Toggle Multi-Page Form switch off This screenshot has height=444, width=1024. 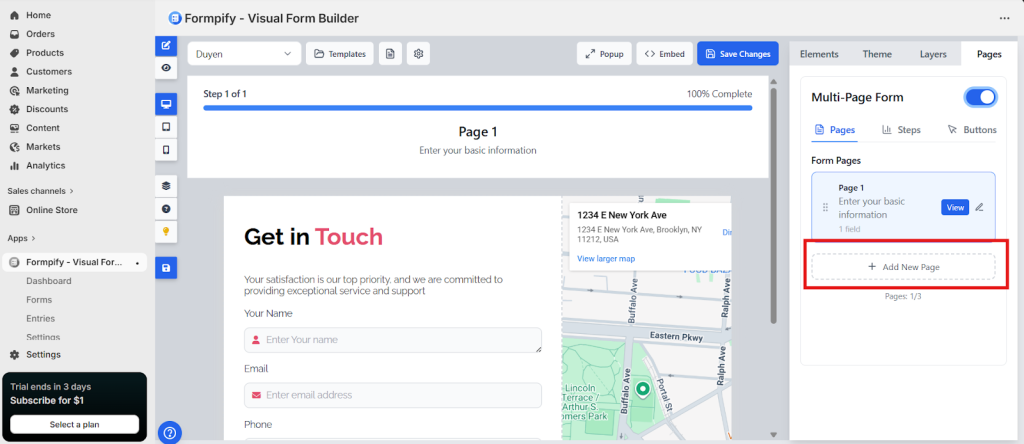point(980,97)
